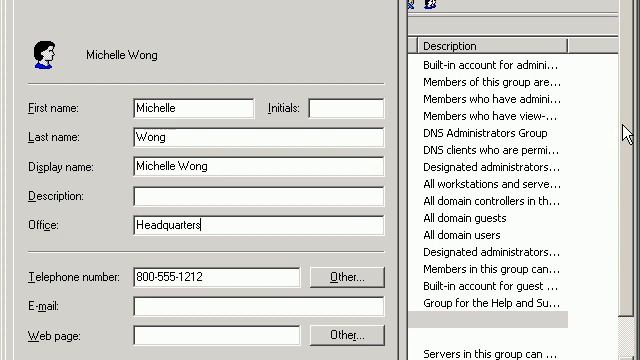
Task: Sort list by Description column header
Action: coord(493,46)
